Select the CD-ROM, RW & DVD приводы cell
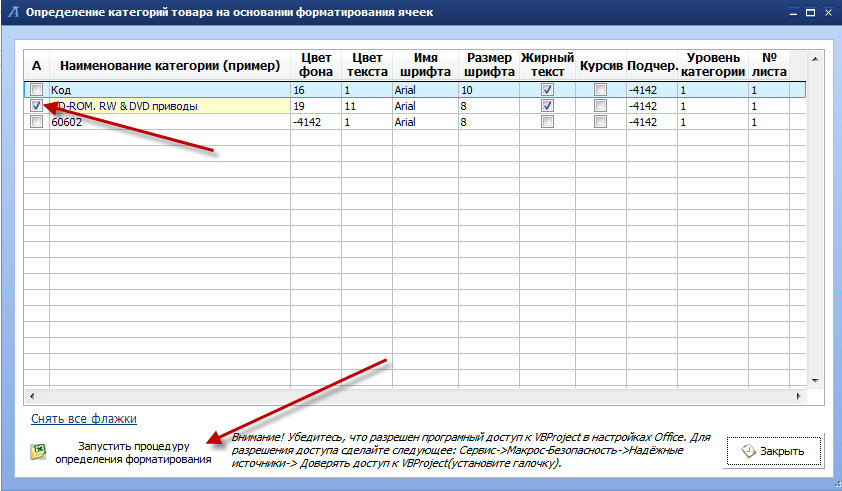 [x=170, y=106]
